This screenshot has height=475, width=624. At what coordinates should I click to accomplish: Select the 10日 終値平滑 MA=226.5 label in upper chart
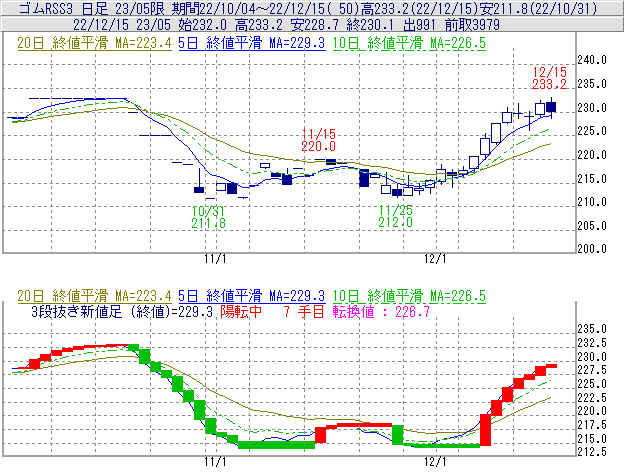pos(409,43)
